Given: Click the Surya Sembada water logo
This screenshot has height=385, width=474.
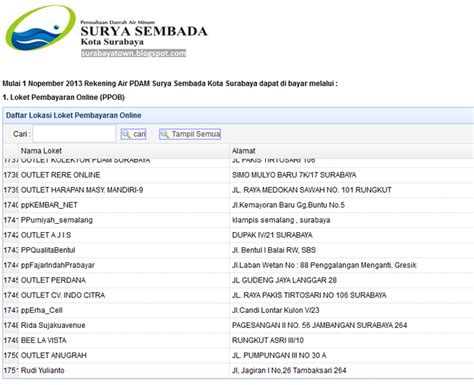Looking at the screenshot, I should click(x=40, y=28).
